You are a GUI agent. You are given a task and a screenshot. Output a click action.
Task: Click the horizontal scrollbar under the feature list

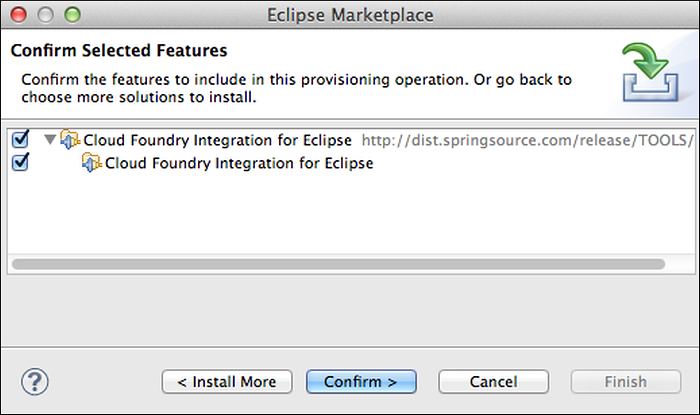coord(338,264)
